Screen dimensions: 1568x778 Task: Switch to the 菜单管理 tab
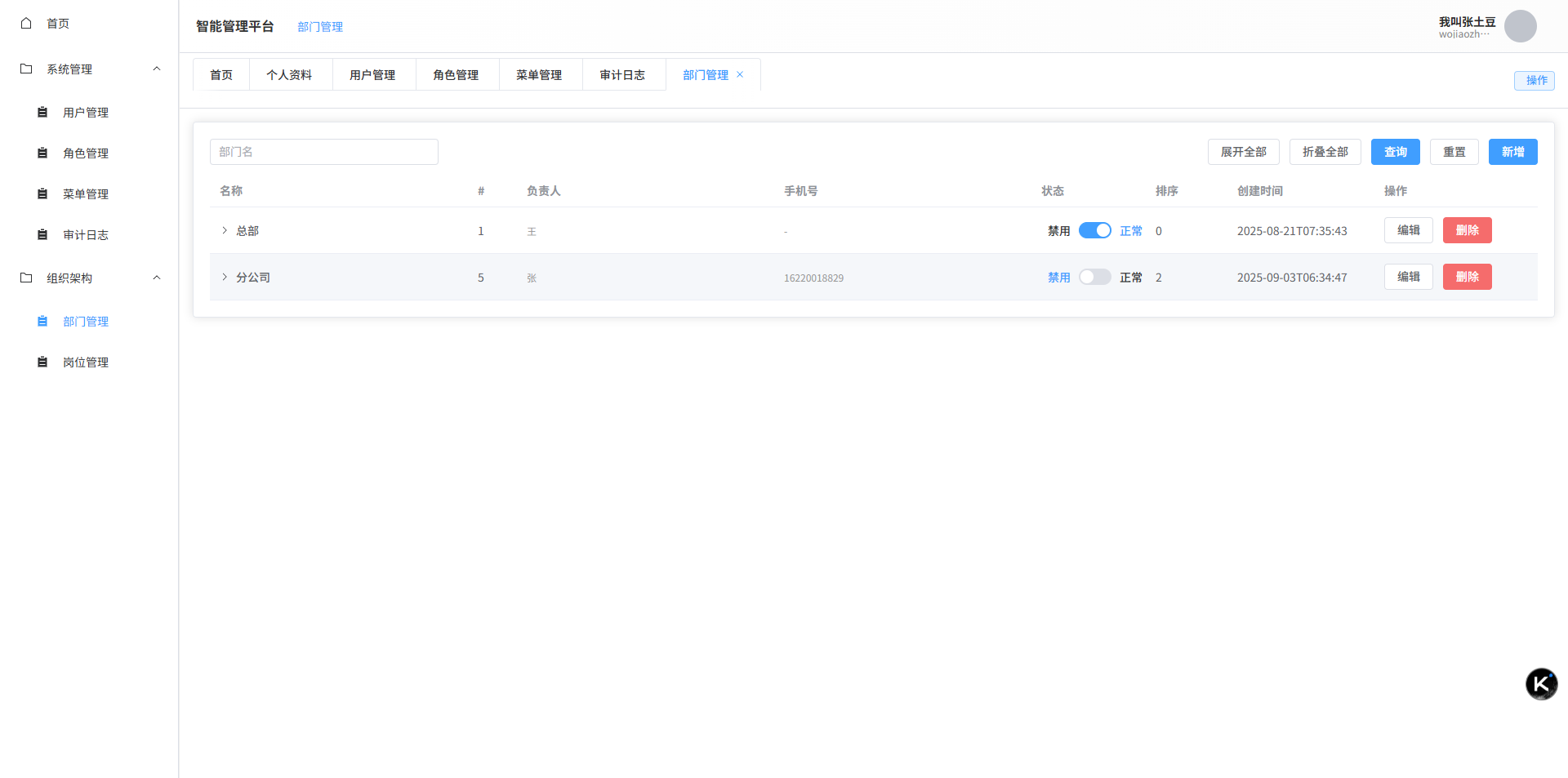[x=539, y=74]
